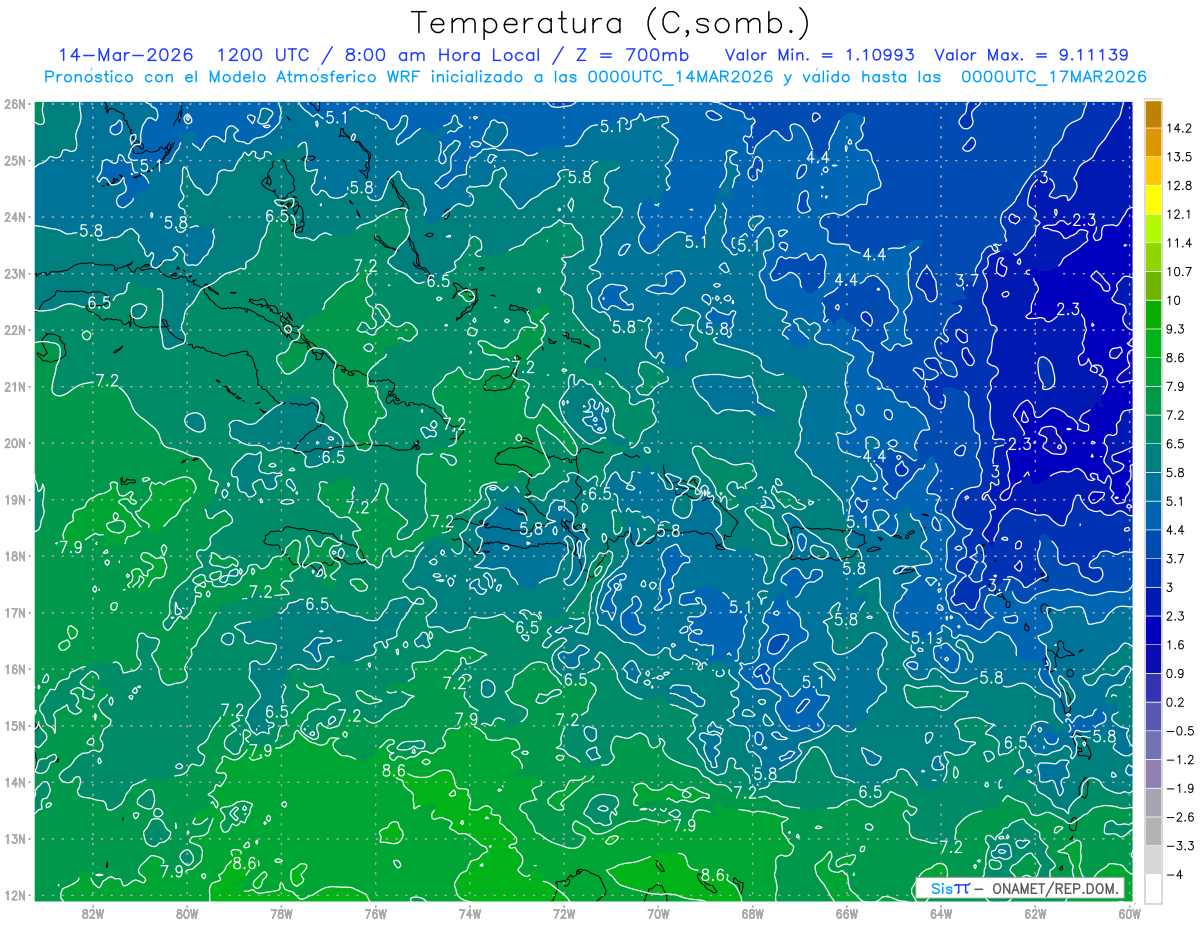Click the '76W' longitude axis label

[x=376, y=913]
